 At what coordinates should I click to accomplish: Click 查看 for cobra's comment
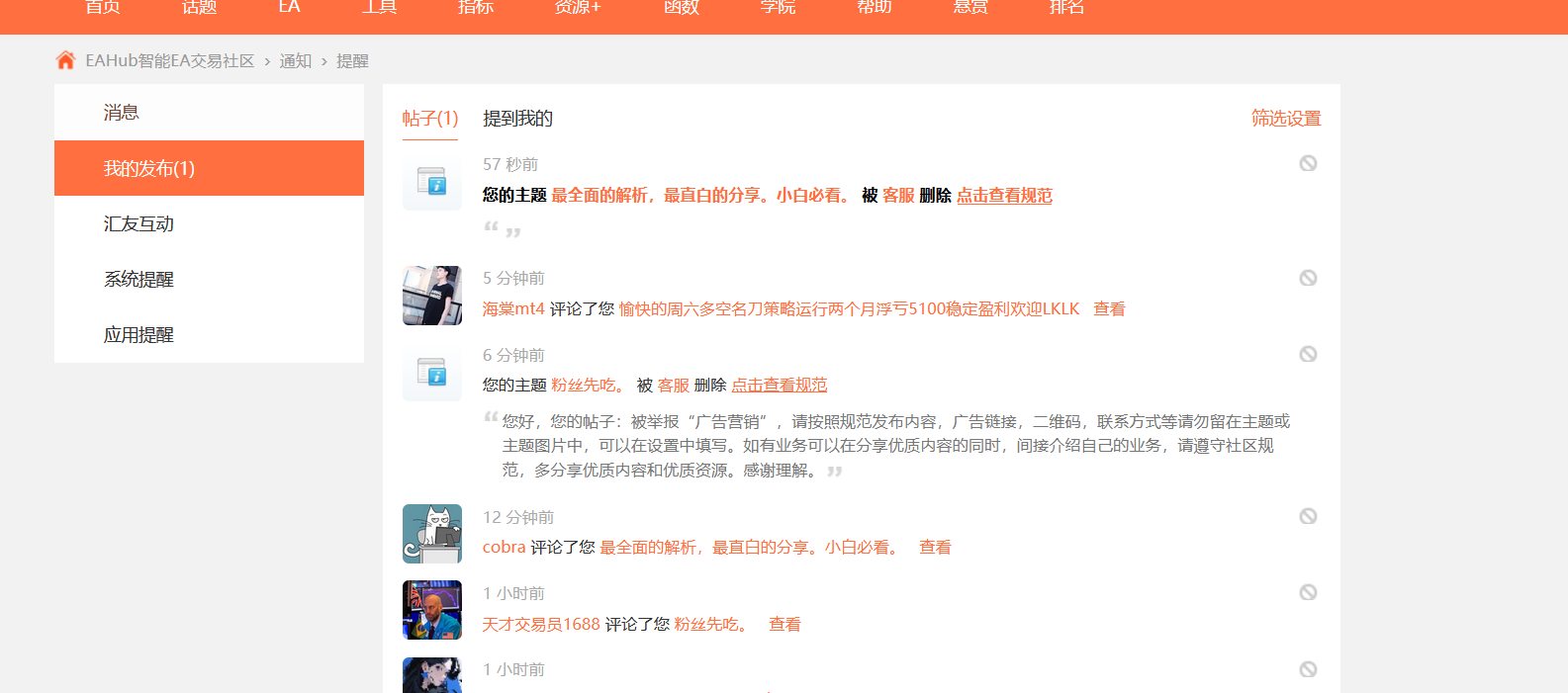pos(935,548)
